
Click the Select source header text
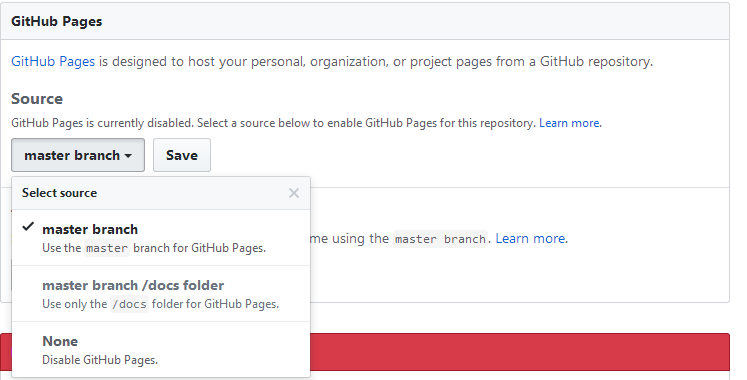60,193
